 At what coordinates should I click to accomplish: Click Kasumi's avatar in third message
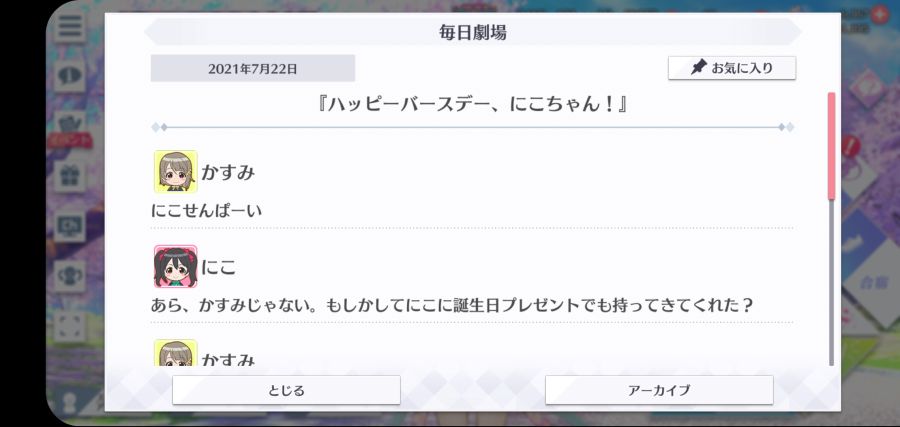point(175,352)
